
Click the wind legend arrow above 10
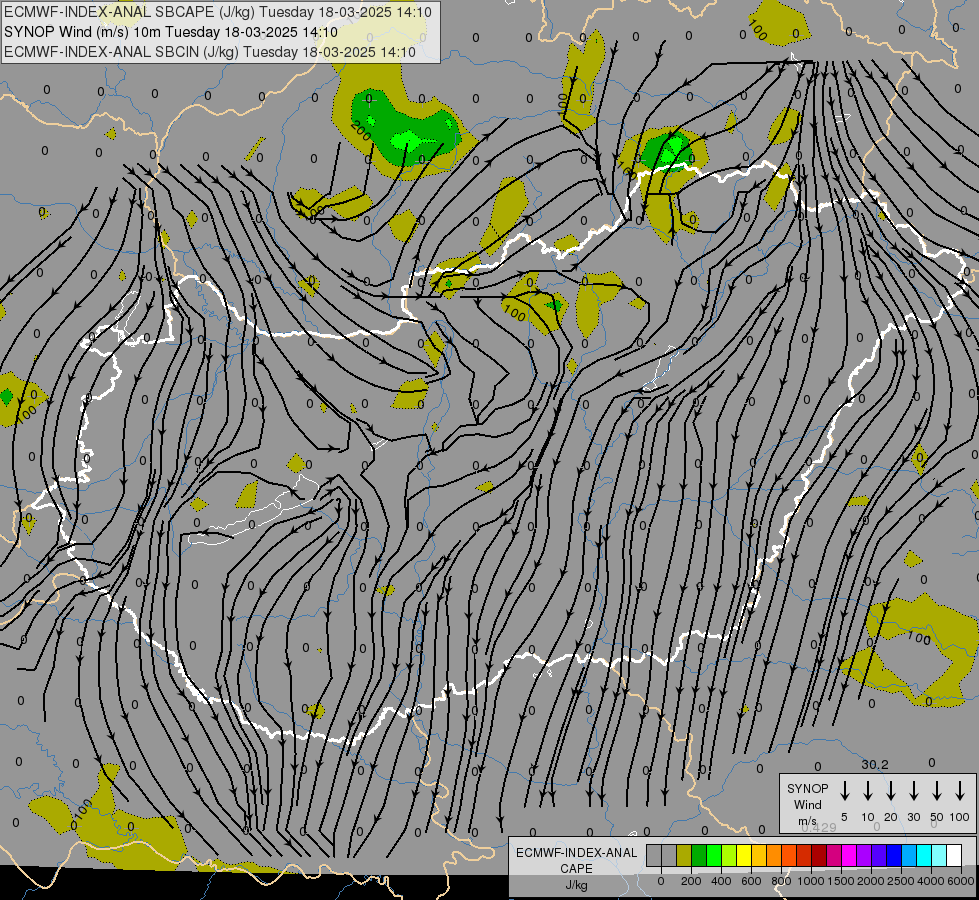[x=867, y=791]
